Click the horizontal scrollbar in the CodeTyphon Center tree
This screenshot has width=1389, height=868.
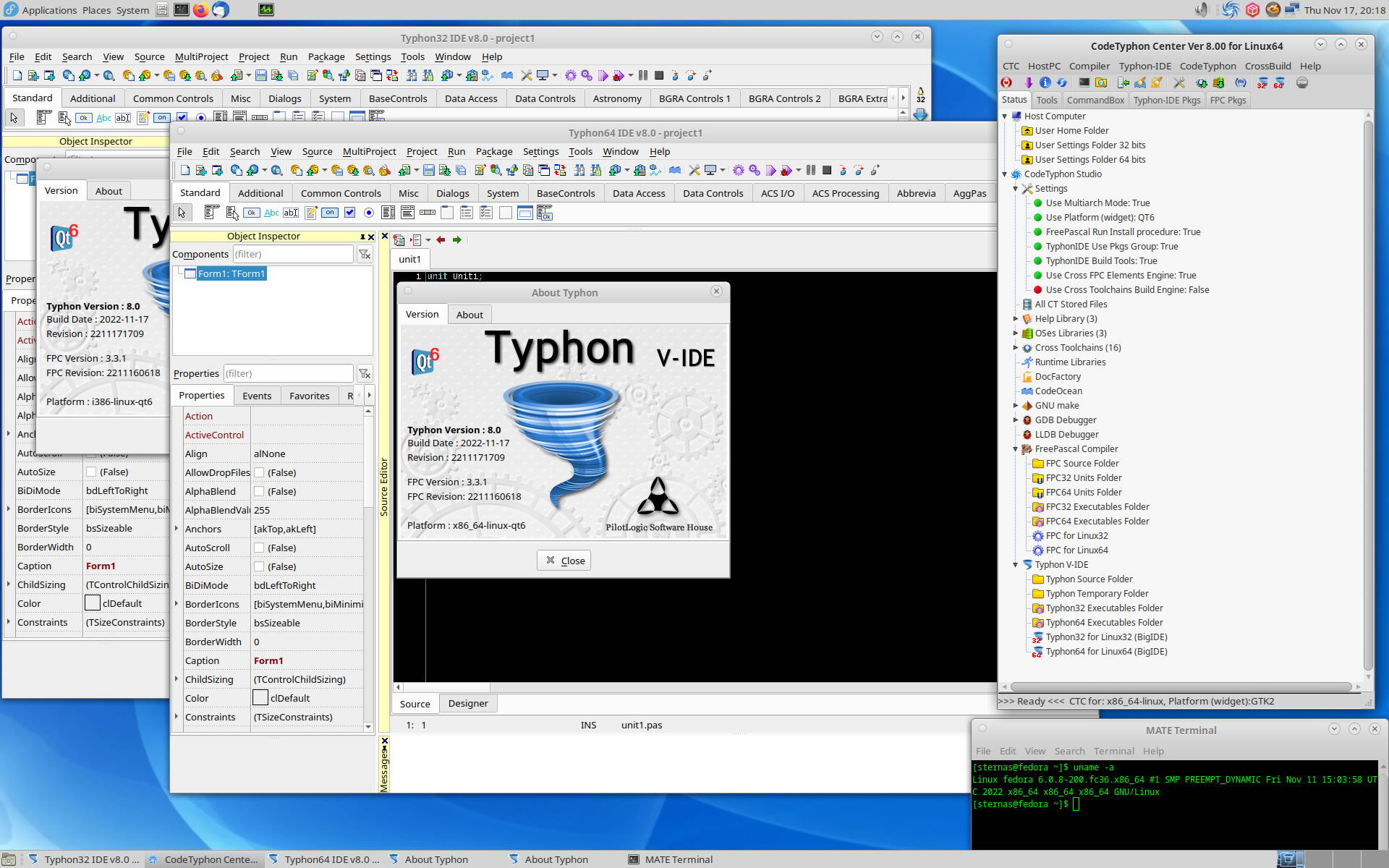point(1181,686)
